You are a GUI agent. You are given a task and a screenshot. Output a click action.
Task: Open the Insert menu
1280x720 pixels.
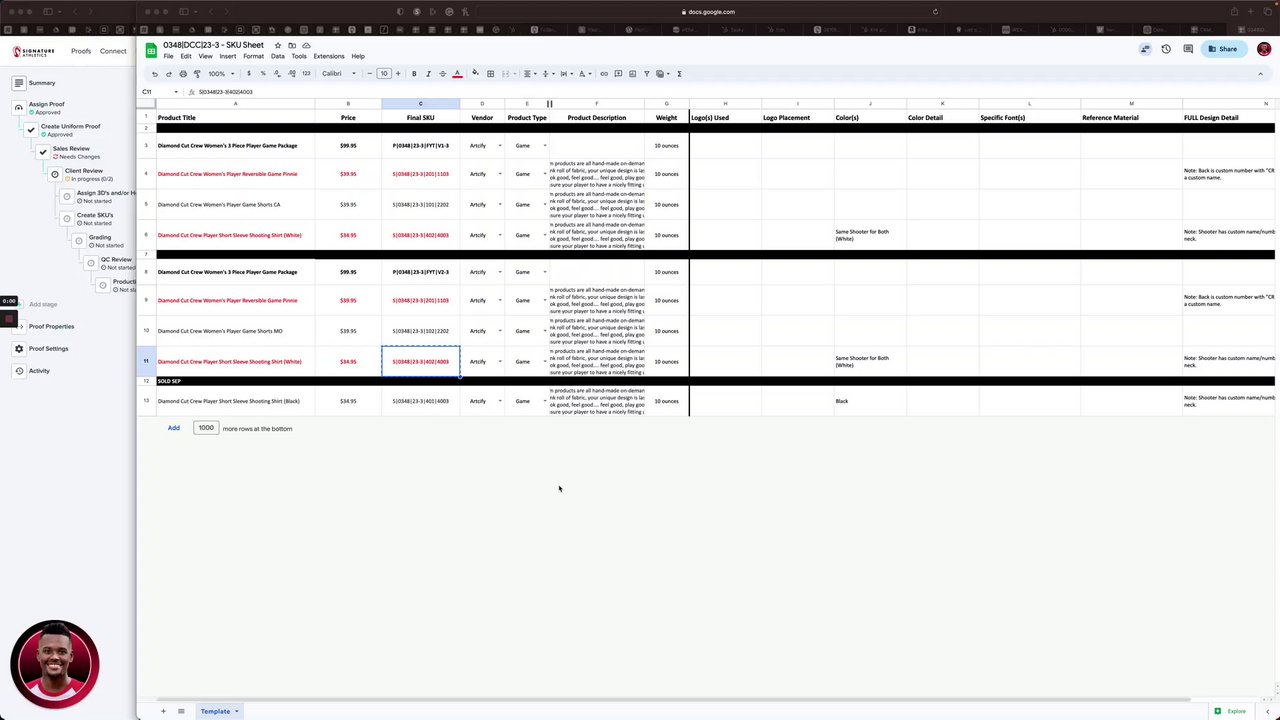coord(228,56)
